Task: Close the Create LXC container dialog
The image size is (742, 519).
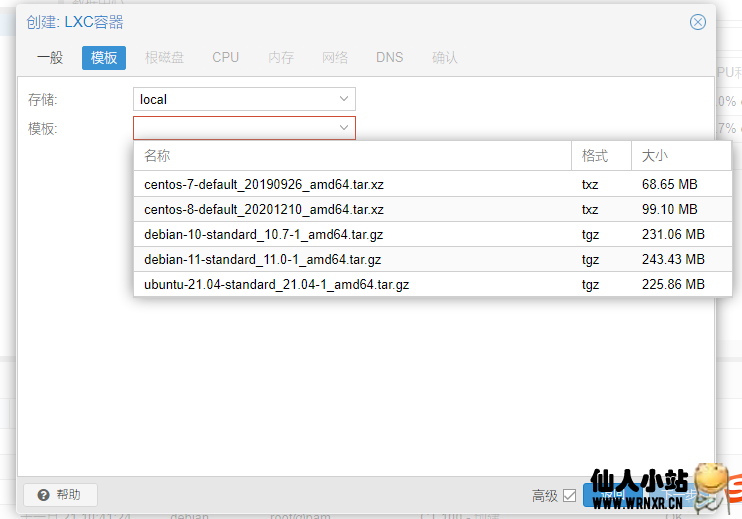Action: tap(698, 22)
